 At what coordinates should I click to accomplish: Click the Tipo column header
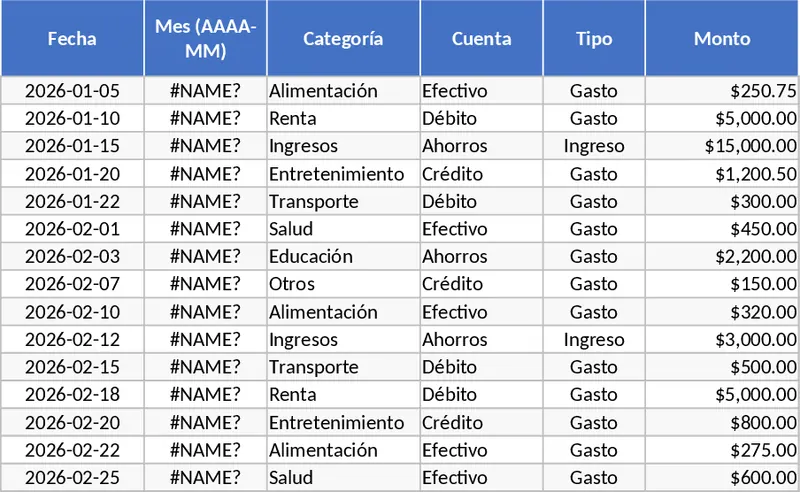[594, 39]
